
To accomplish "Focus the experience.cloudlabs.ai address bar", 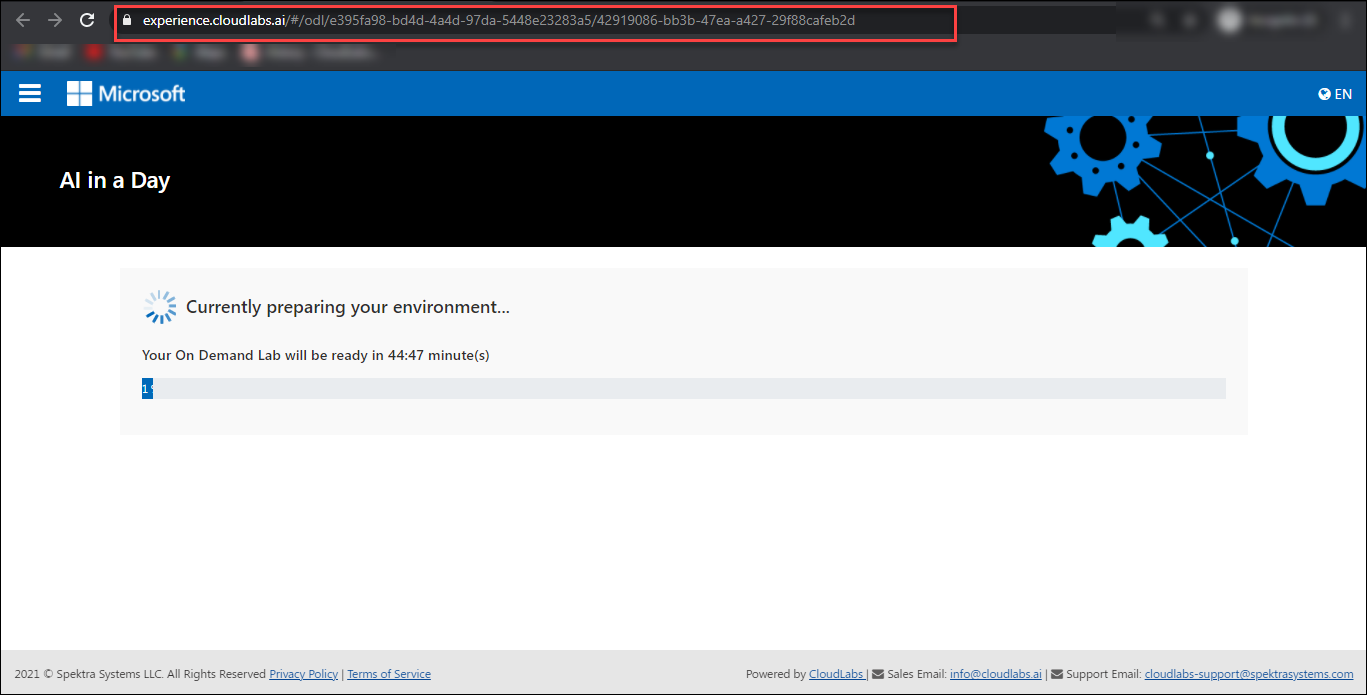I will pyautogui.click(x=536, y=22).
